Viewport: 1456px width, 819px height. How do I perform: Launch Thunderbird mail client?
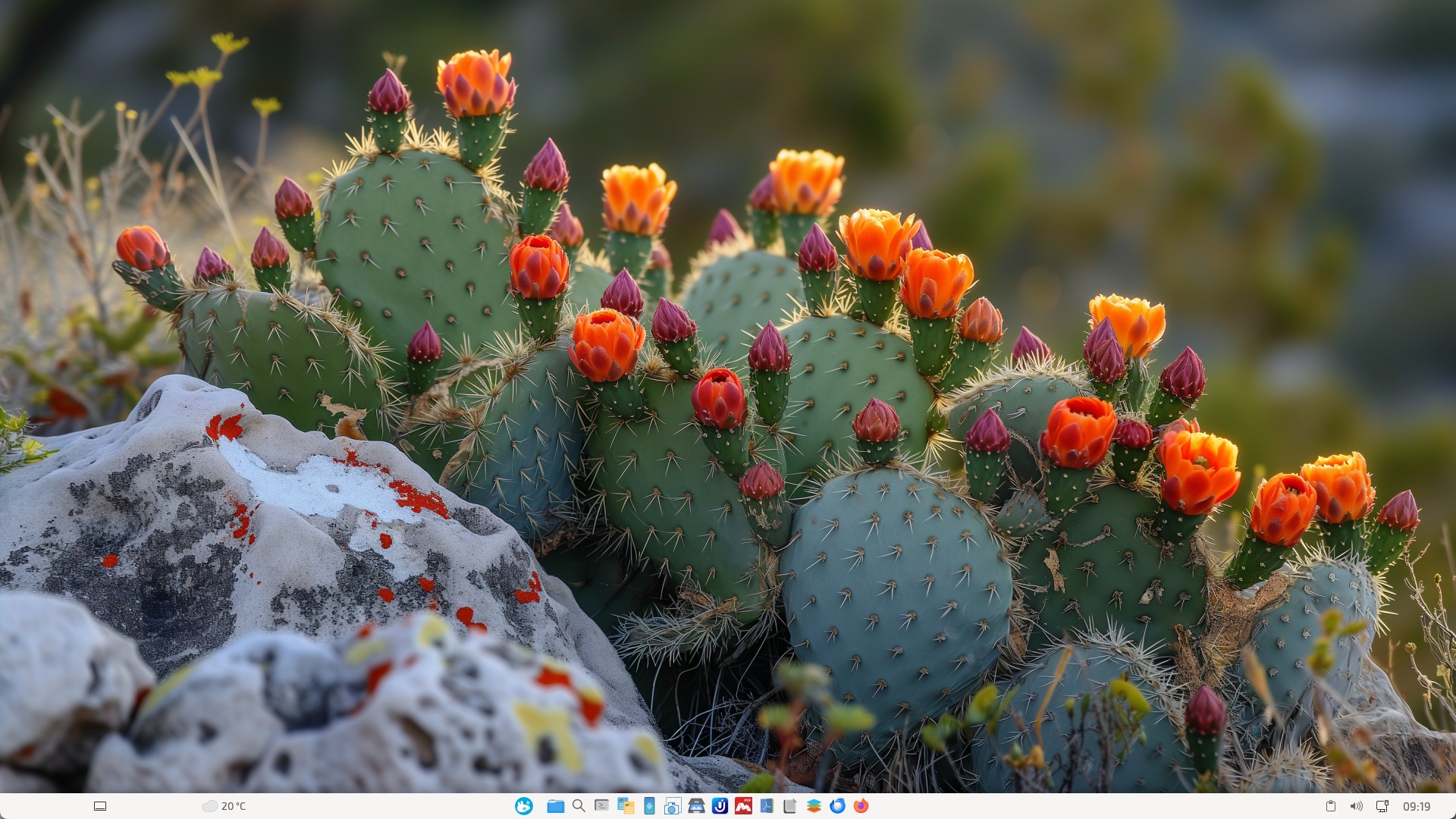837,806
